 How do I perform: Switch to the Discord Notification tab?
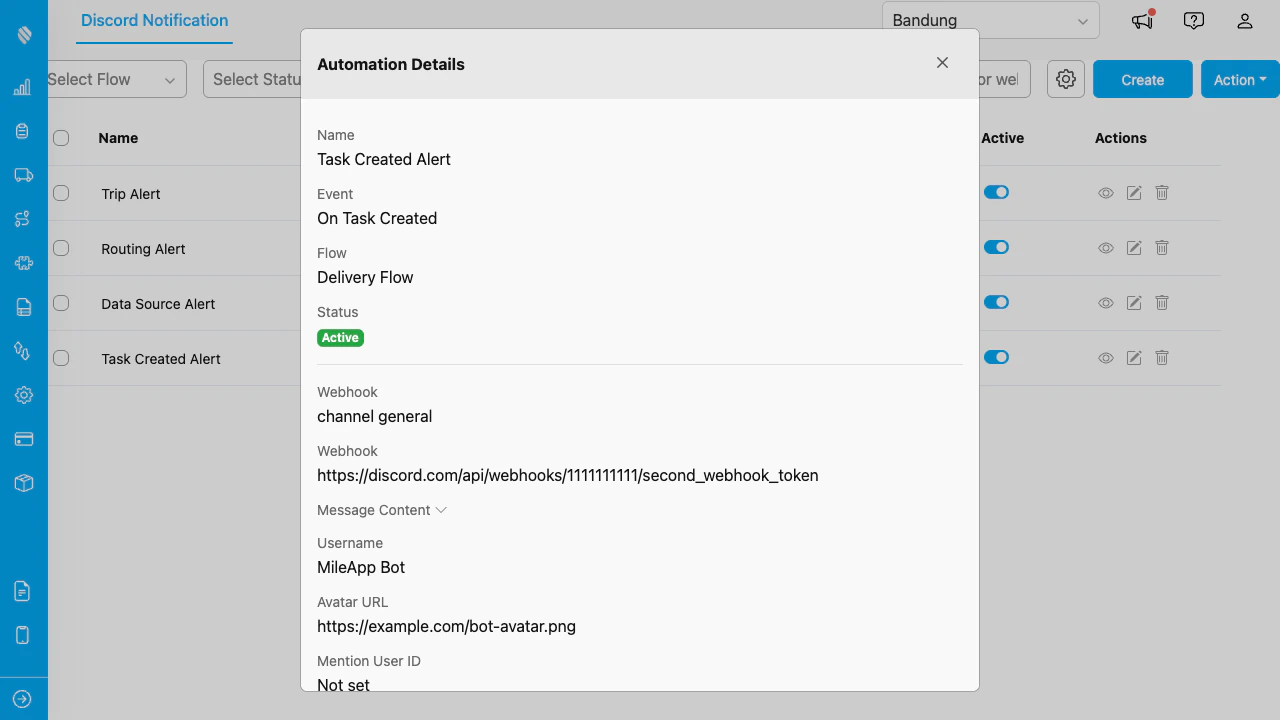click(154, 20)
